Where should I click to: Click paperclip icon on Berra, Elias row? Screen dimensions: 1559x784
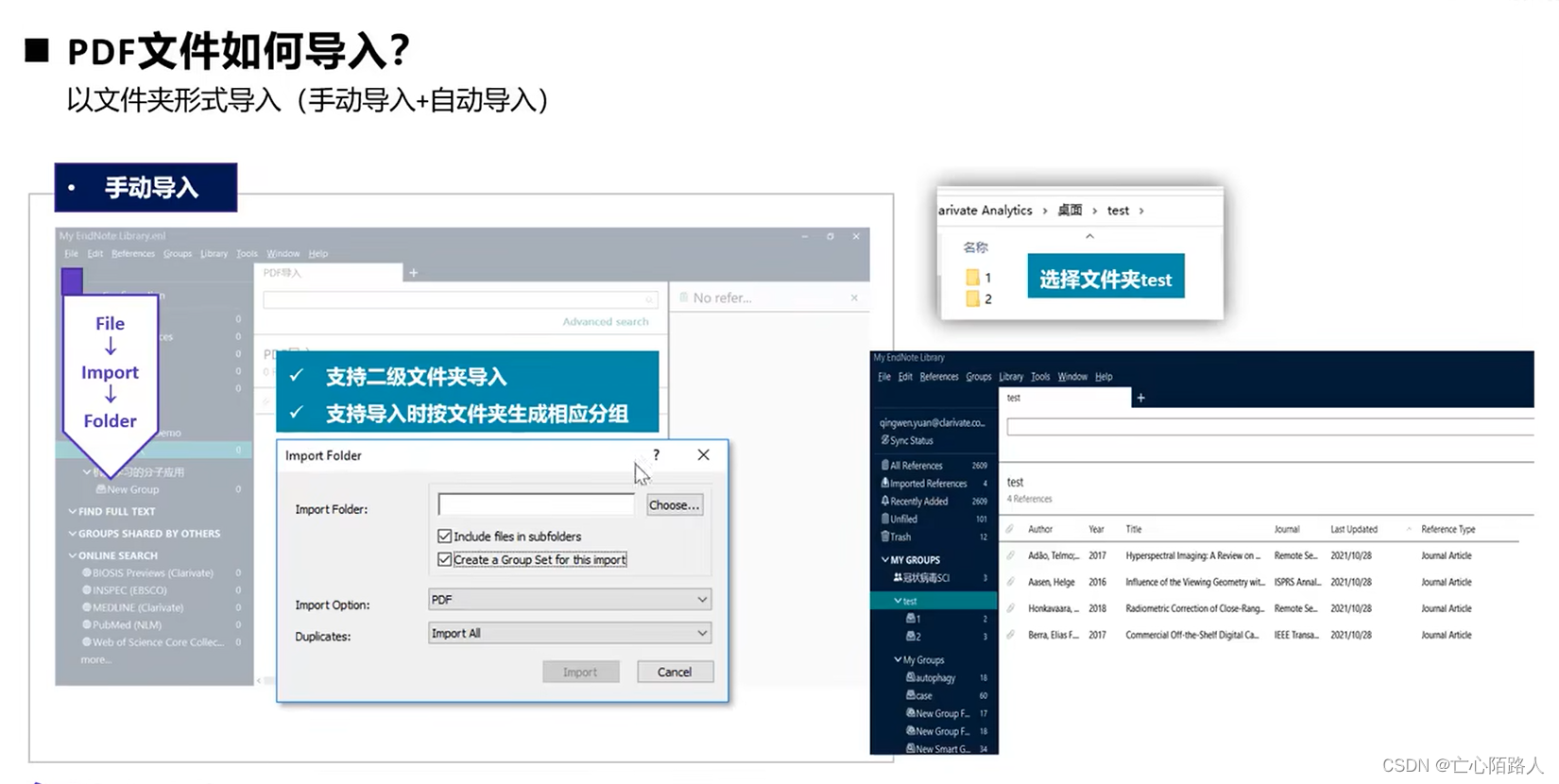pos(1010,635)
